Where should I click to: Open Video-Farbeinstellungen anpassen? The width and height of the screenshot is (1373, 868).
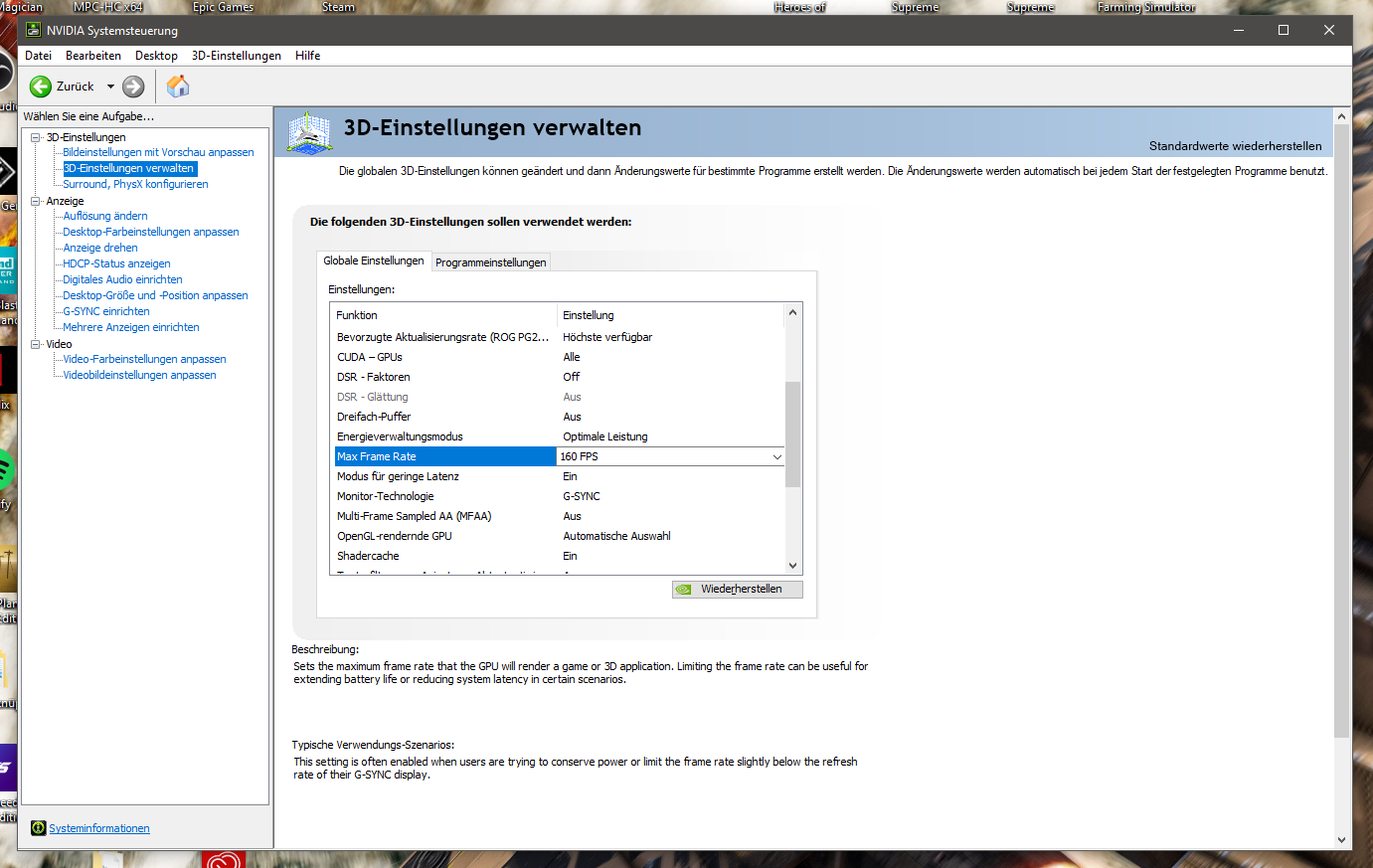pos(144,359)
